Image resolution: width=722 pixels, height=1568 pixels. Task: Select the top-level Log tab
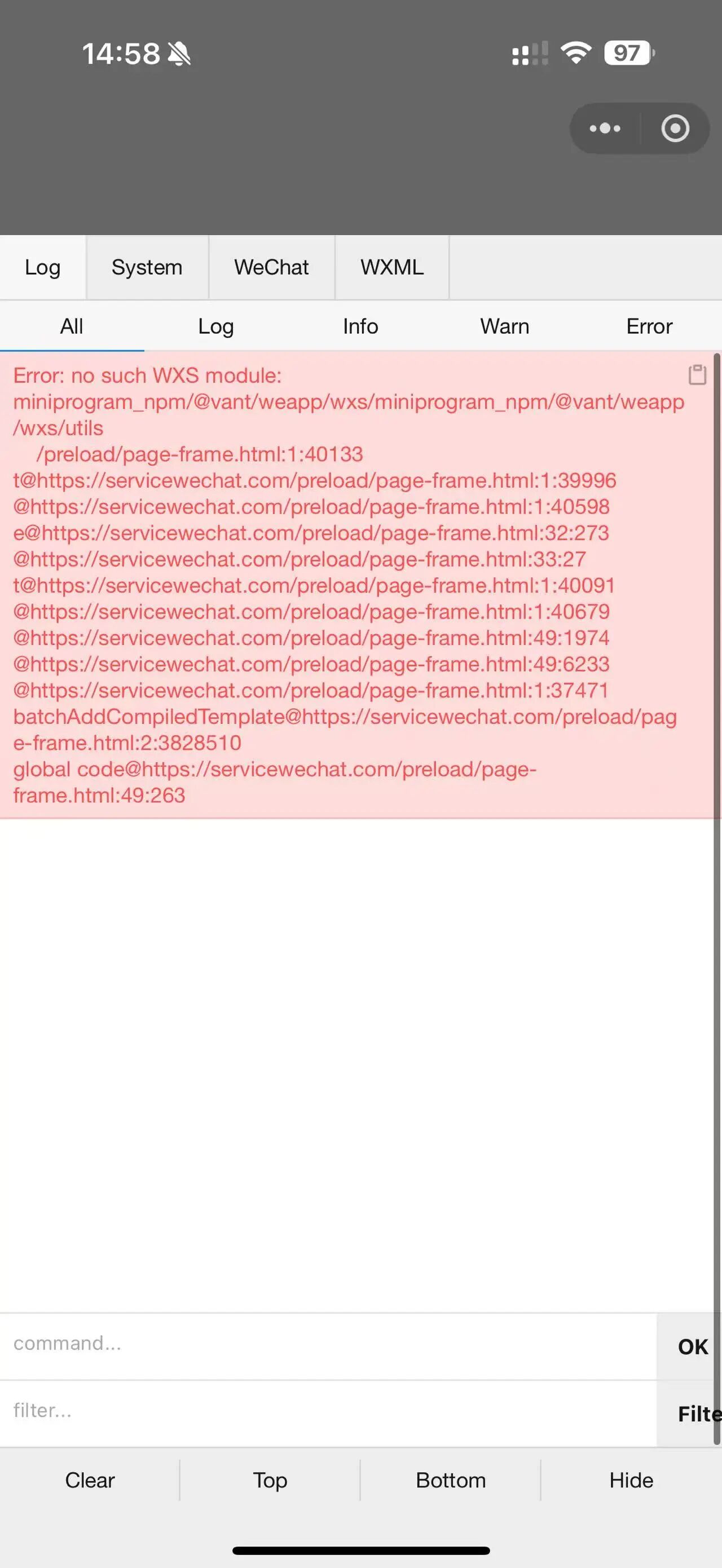(x=43, y=267)
